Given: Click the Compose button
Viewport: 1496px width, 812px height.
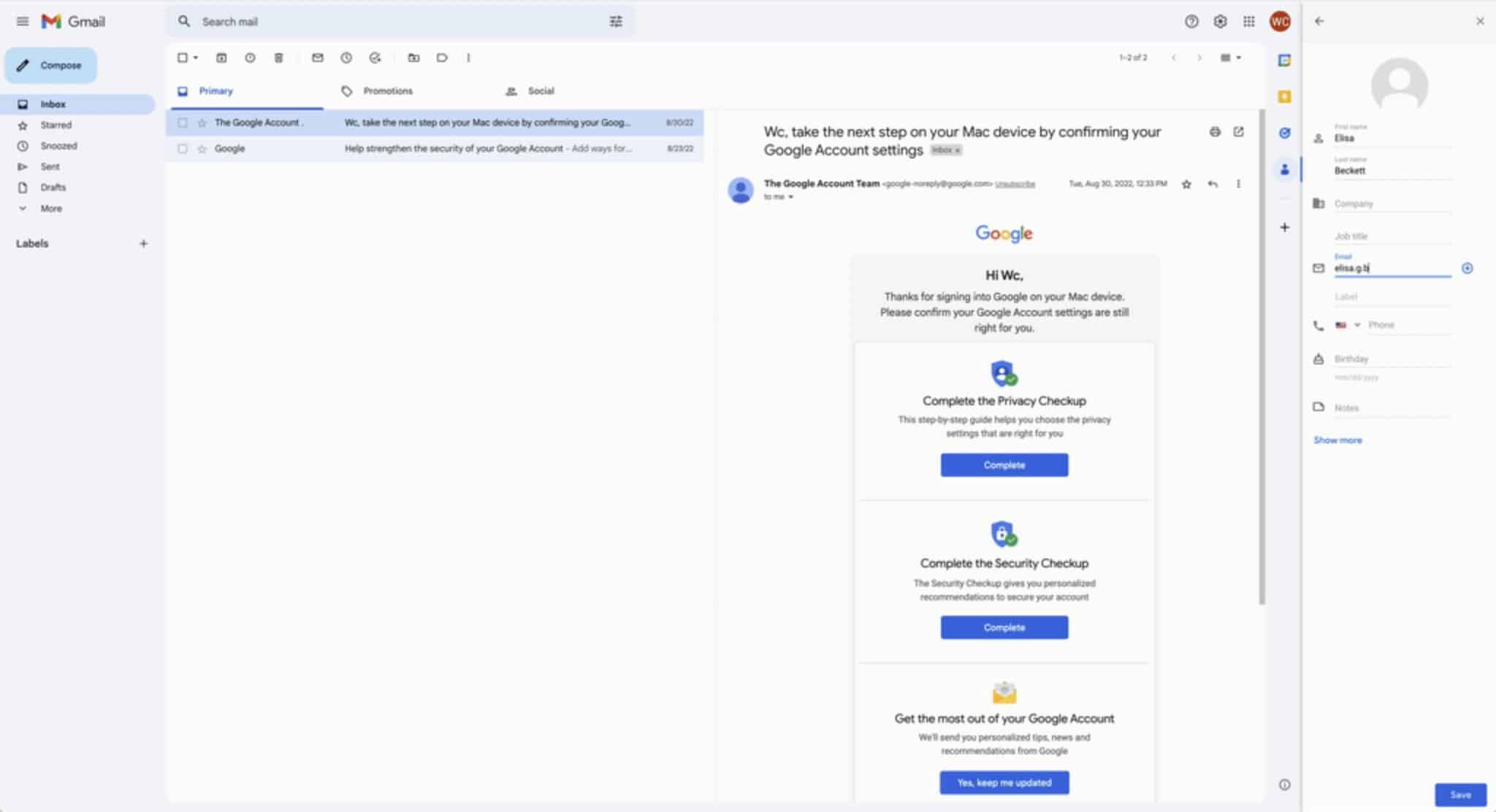Looking at the screenshot, I should pyautogui.click(x=51, y=66).
